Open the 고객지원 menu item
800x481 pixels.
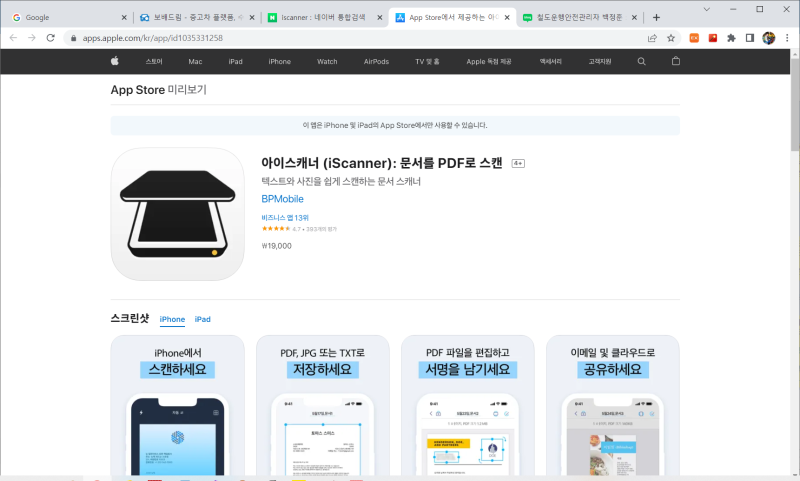point(599,61)
